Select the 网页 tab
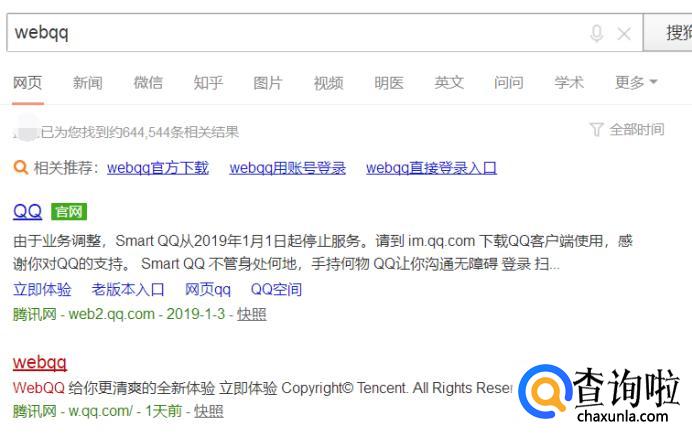Viewport: 692px width, 447px height. pyautogui.click(x=27, y=83)
